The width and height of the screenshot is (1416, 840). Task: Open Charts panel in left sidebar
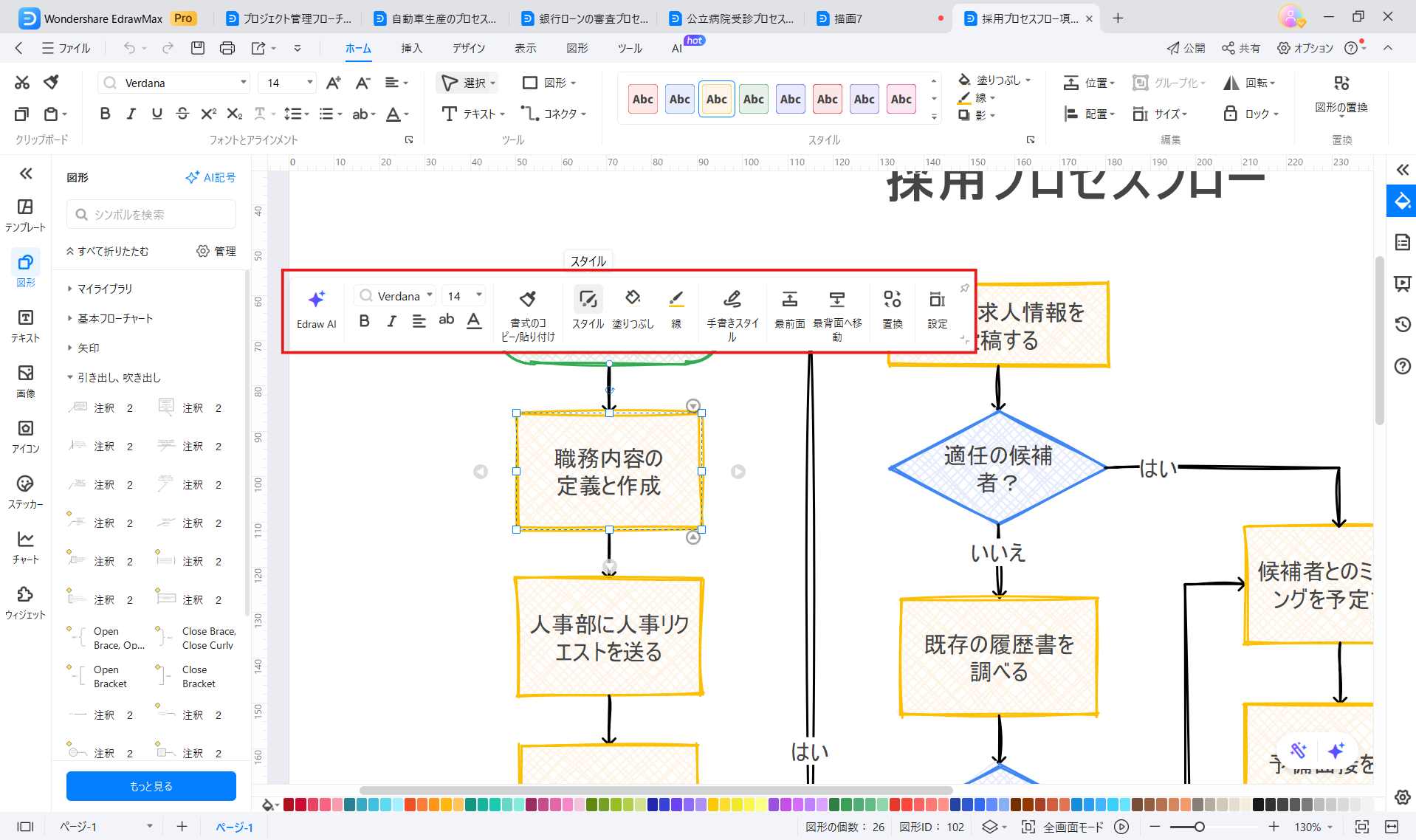[x=25, y=547]
